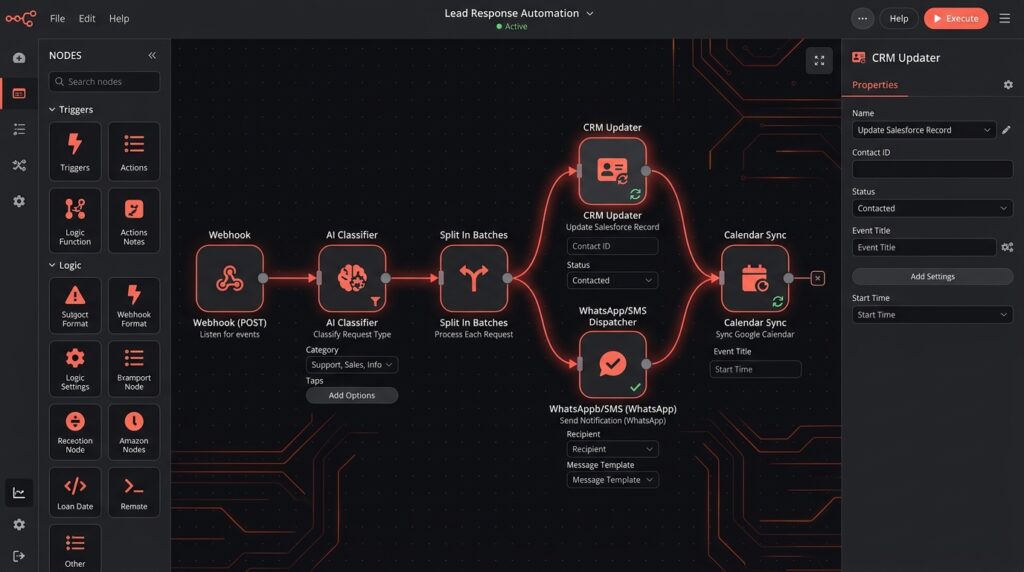Click the CRM Updater node on canvas
Screen dimensions: 1024x572
(613, 171)
